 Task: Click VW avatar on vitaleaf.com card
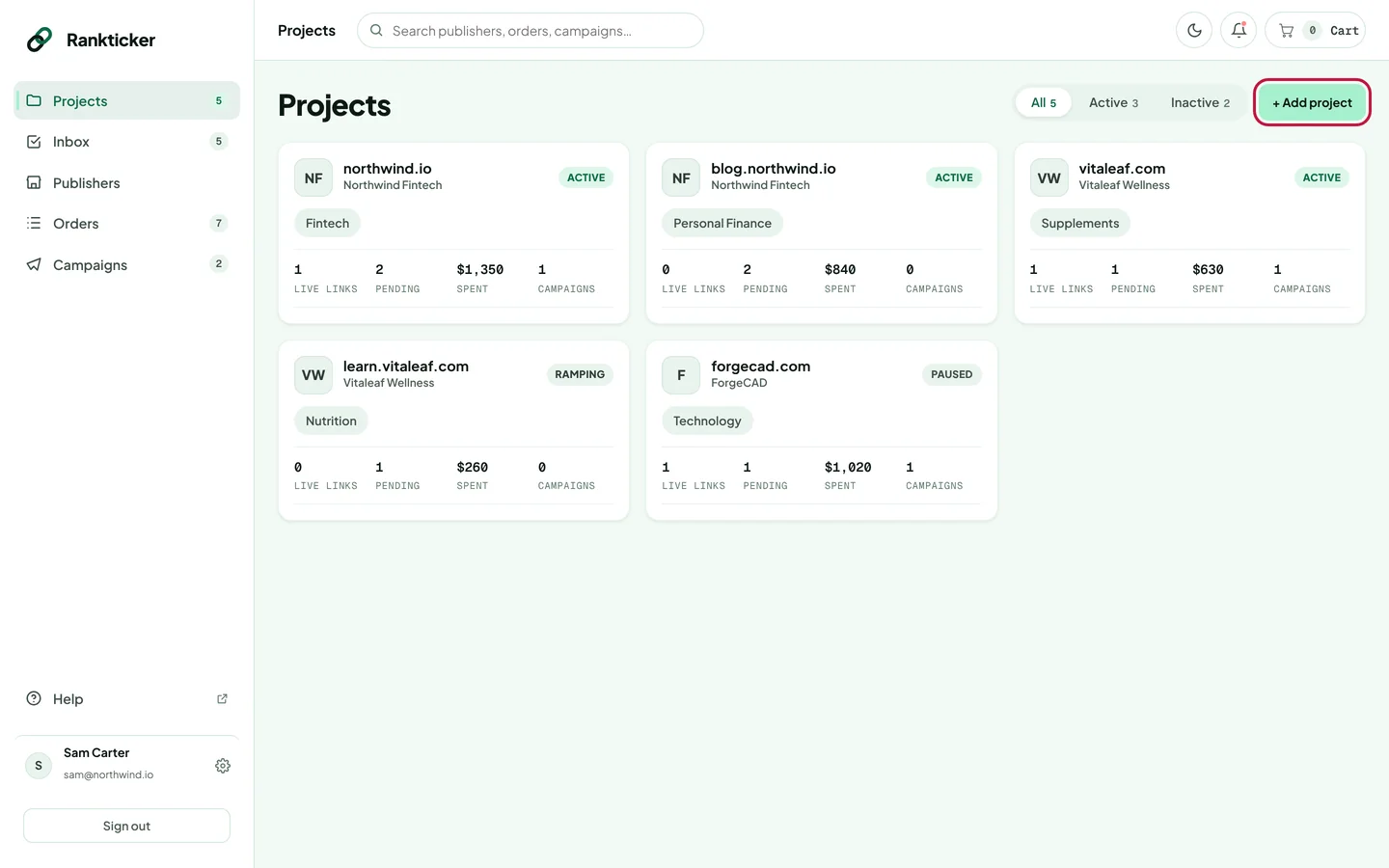1049,177
